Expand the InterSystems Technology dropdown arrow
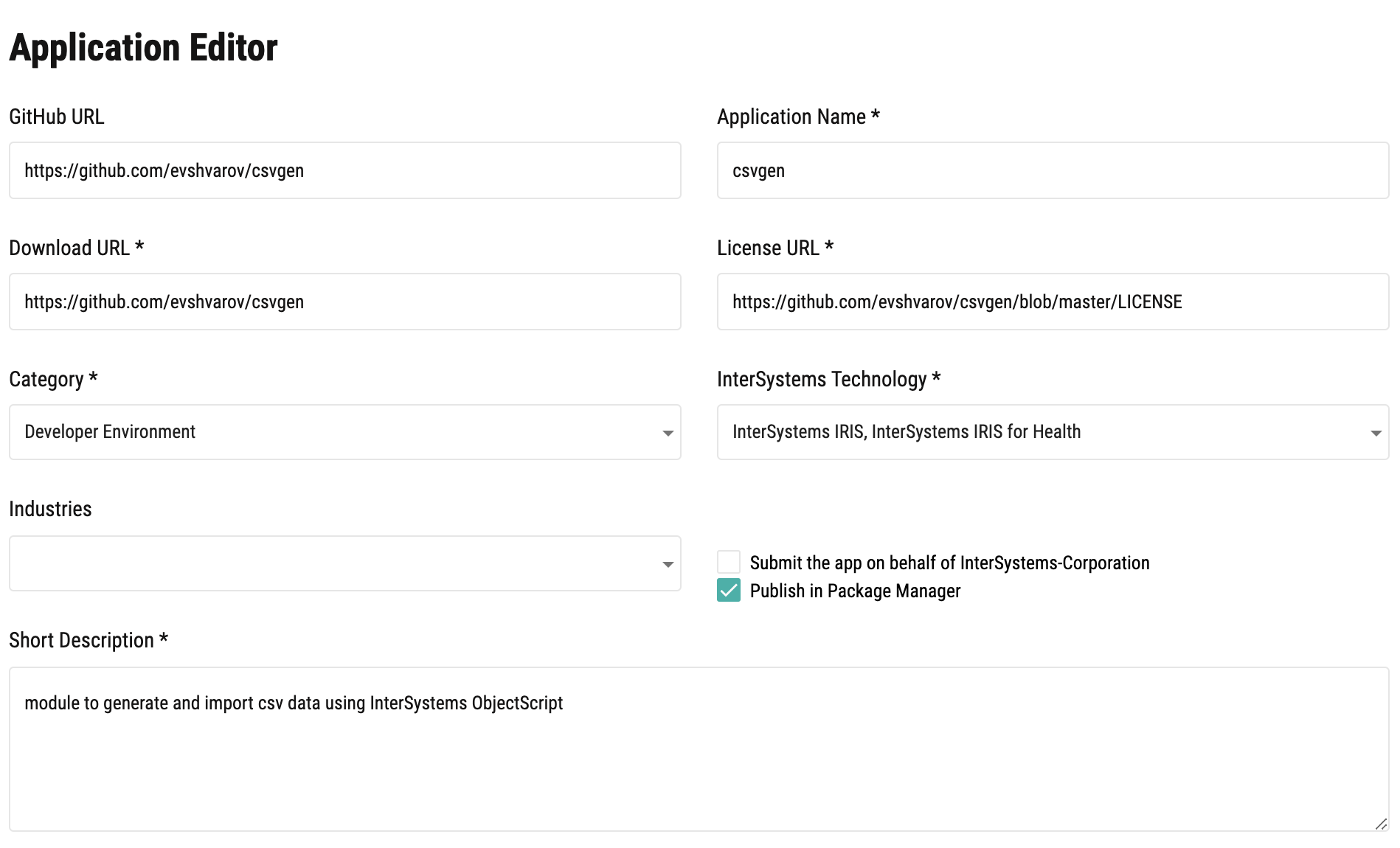The image size is (1400, 848). tap(1376, 433)
